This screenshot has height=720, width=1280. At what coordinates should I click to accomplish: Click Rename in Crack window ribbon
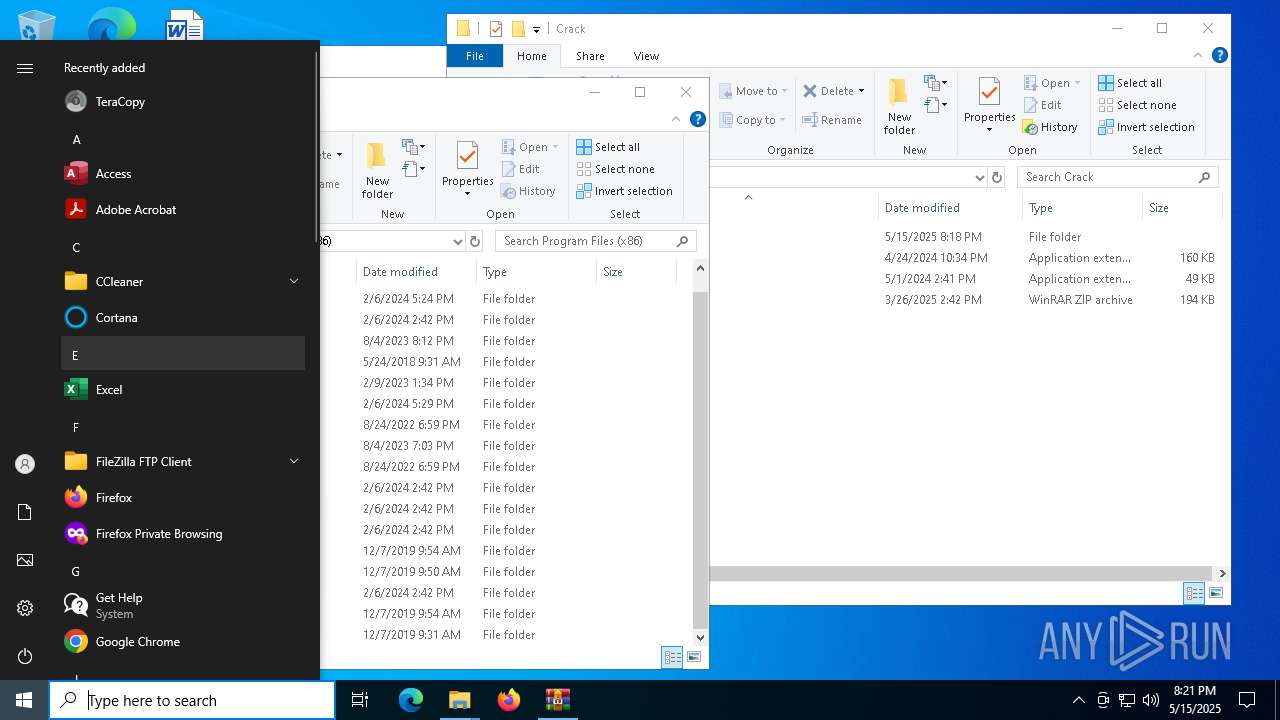coord(832,120)
